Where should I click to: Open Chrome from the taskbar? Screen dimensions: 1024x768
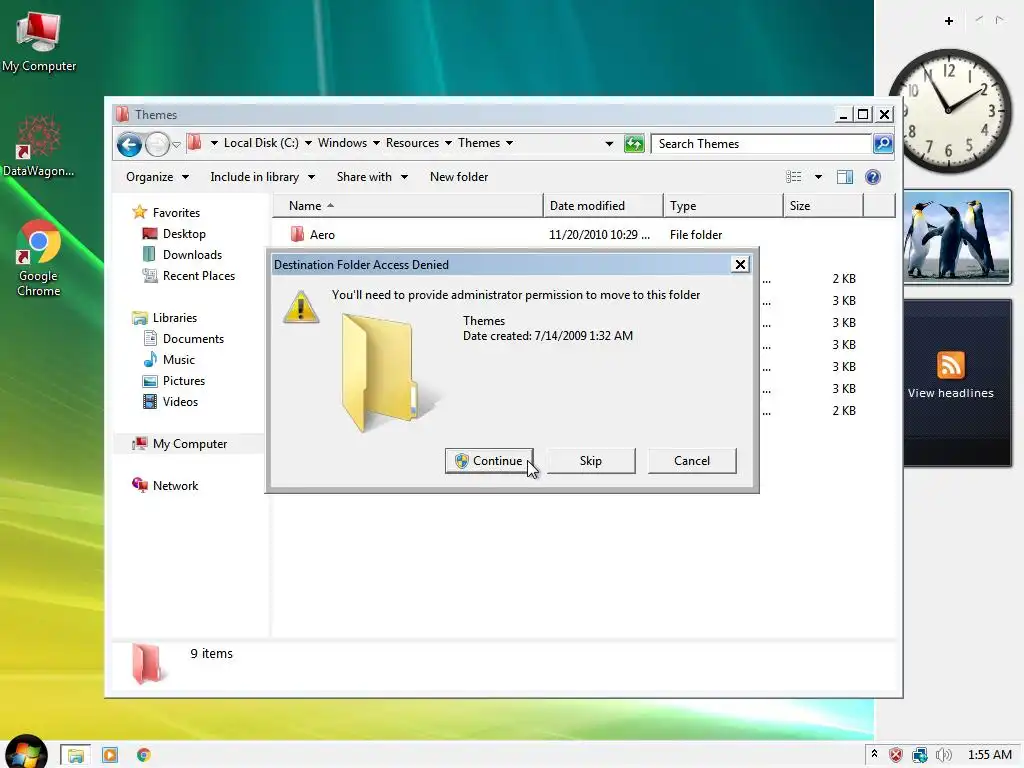144,755
